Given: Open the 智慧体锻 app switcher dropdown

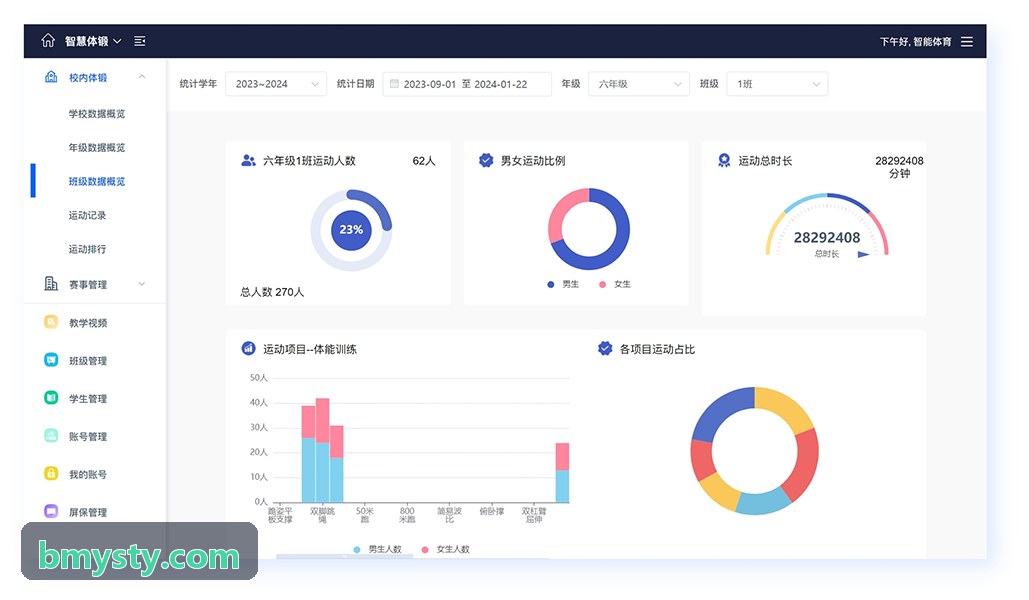Looking at the screenshot, I should [93, 41].
